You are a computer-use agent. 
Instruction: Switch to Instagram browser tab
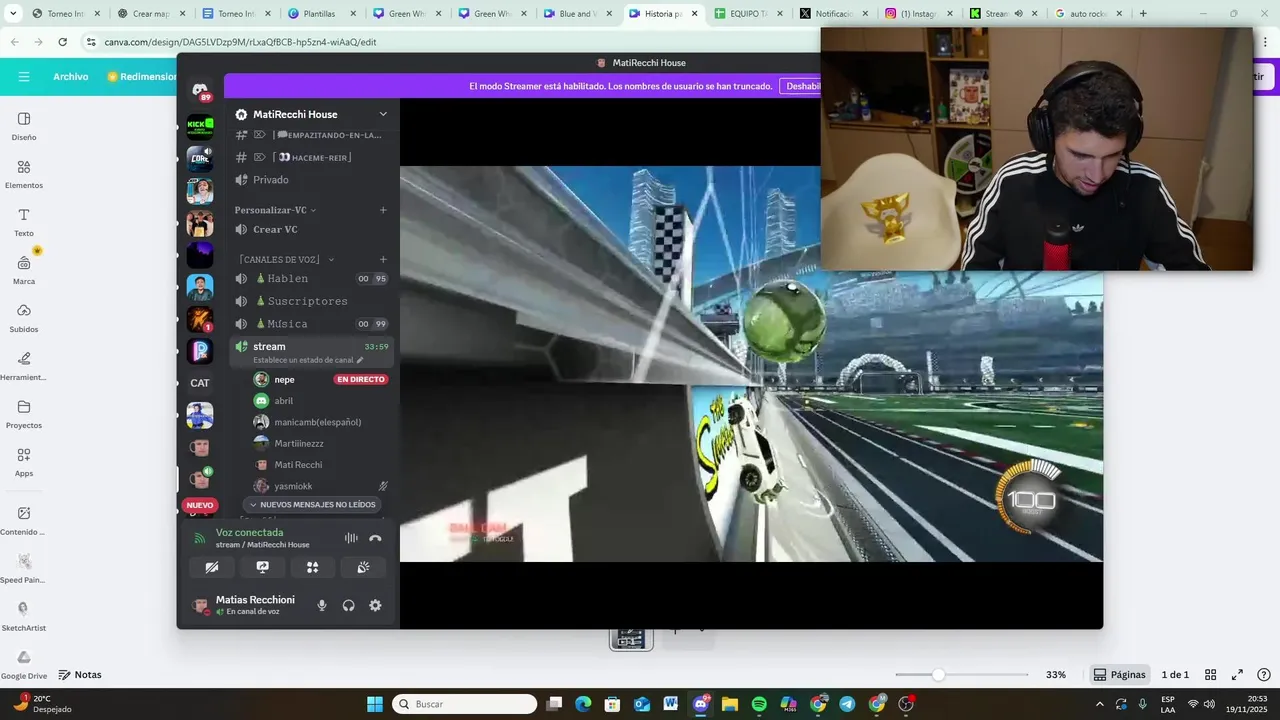(918, 14)
